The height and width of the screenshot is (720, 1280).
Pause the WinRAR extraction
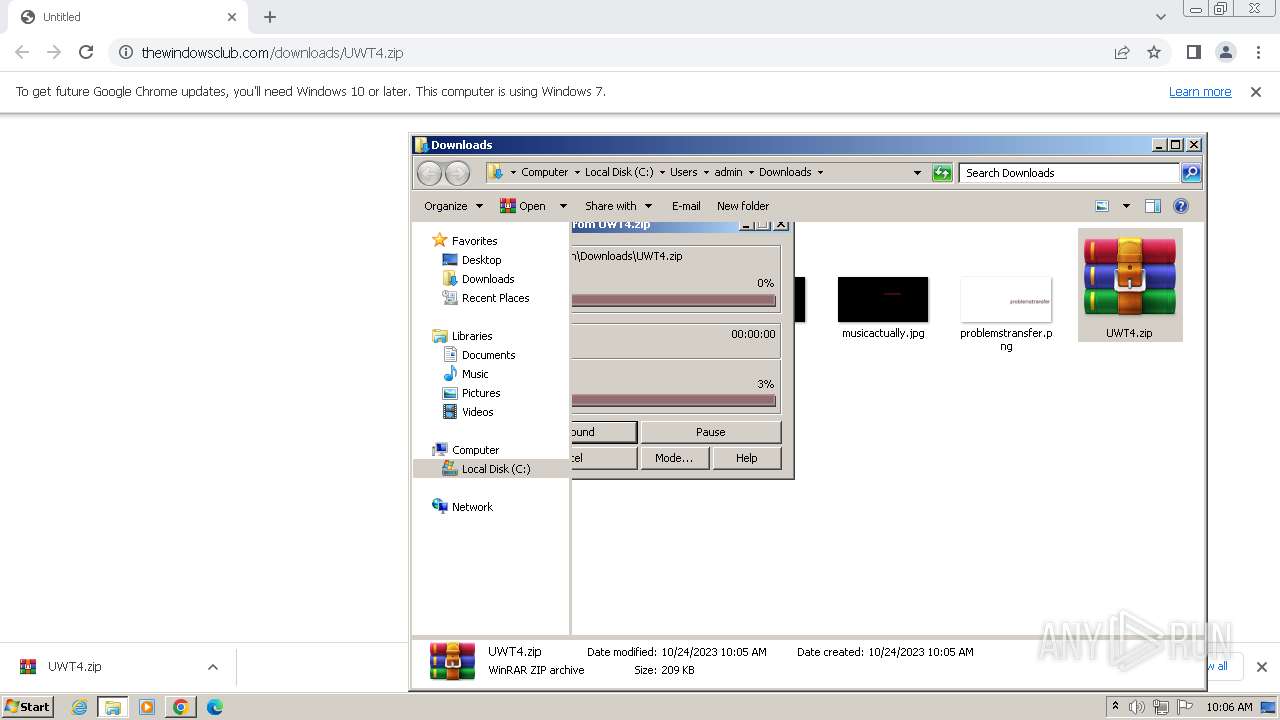pyautogui.click(x=711, y=432)
